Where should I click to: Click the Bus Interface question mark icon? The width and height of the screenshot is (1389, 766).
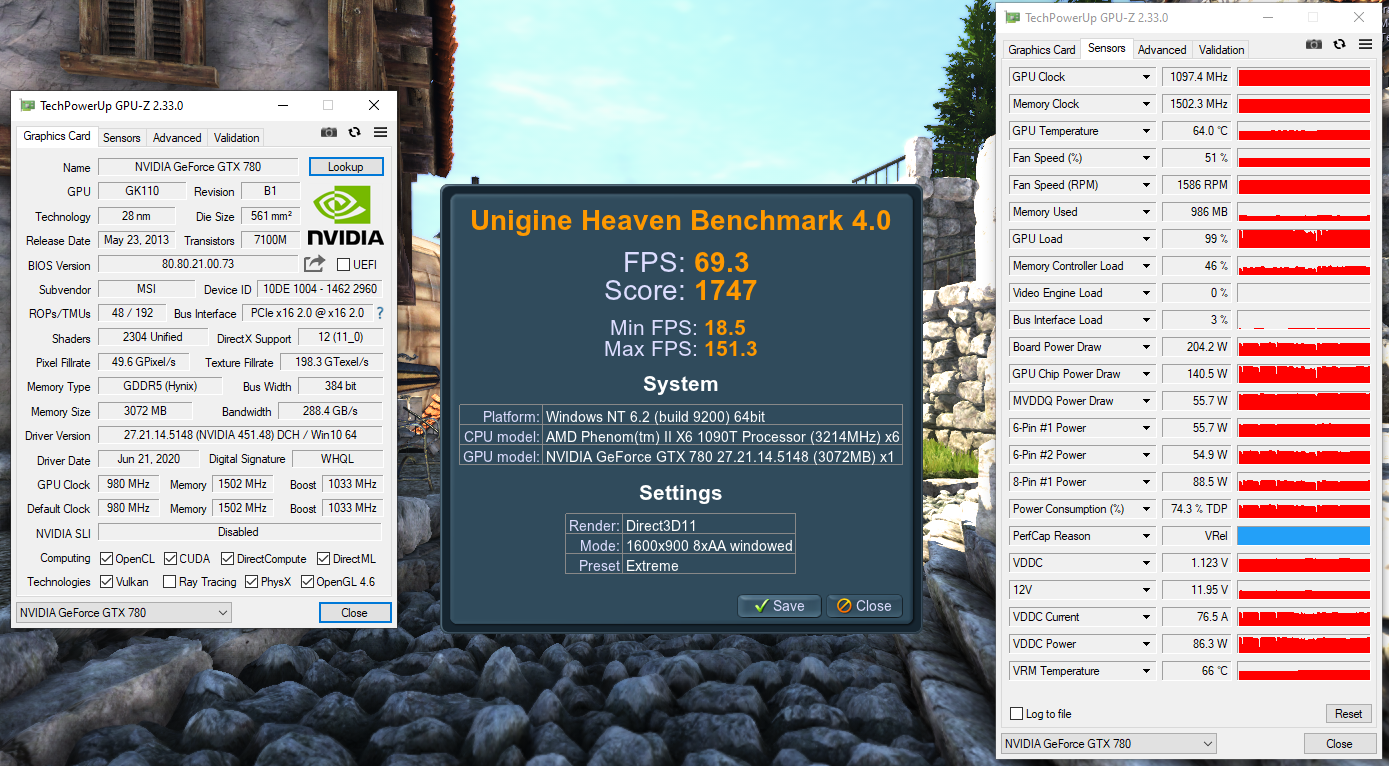tap(379, 313)
